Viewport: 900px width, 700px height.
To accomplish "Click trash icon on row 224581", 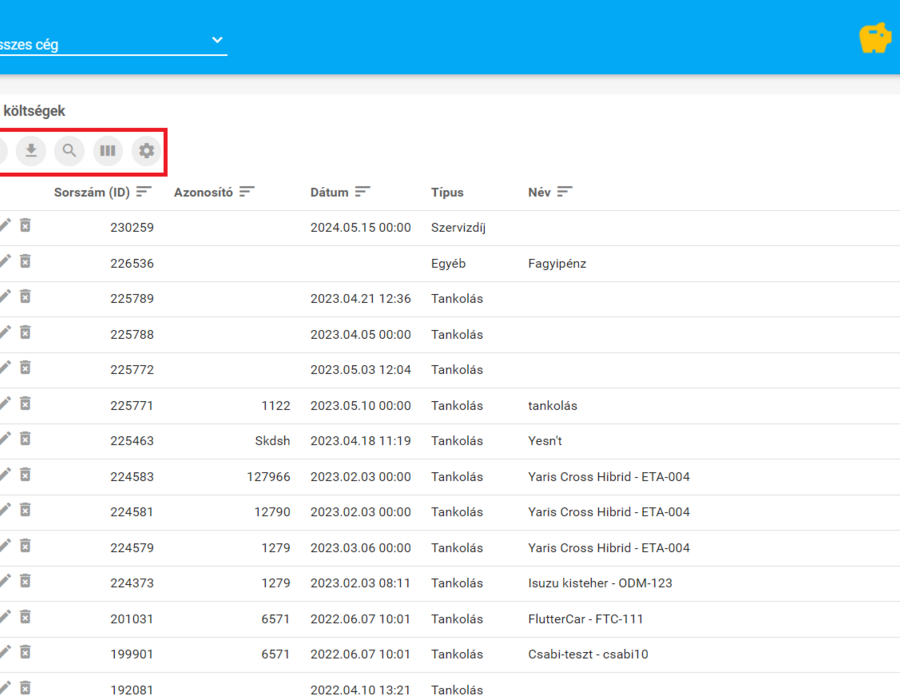I will point(25,510).
